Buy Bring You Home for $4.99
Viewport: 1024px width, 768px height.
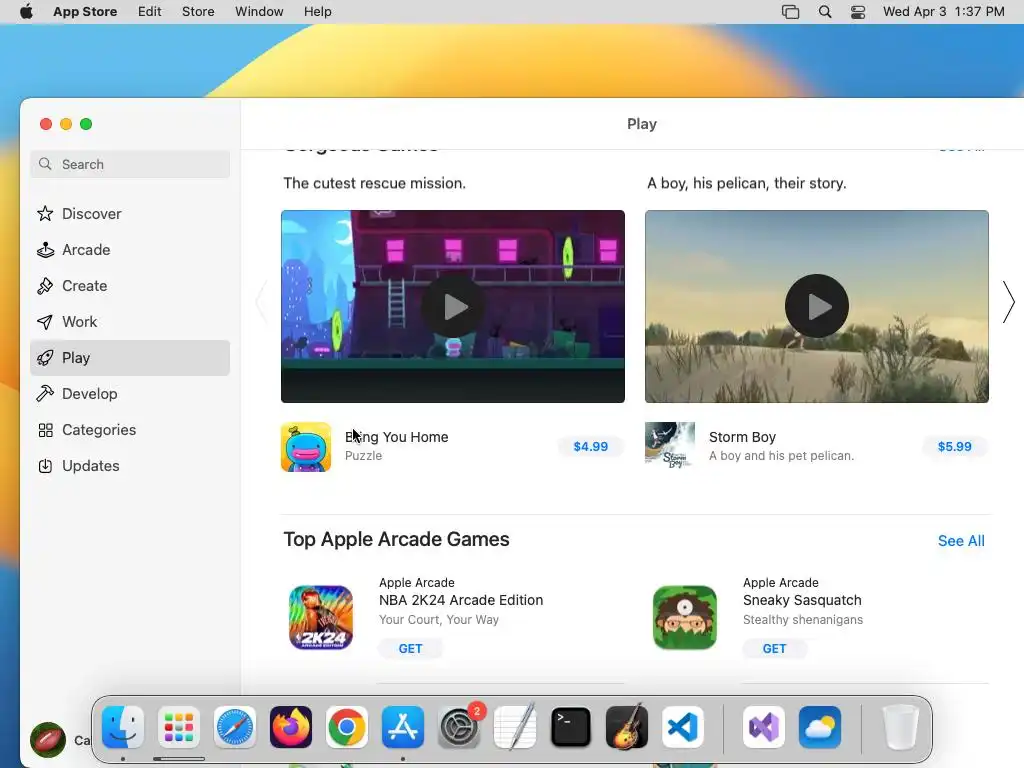[x=590, y=447]
